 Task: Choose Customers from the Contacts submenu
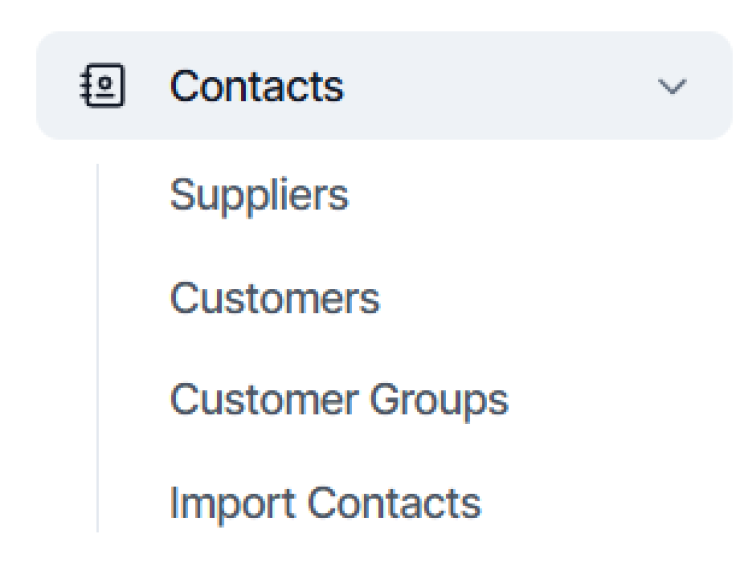tap(275, 298)
